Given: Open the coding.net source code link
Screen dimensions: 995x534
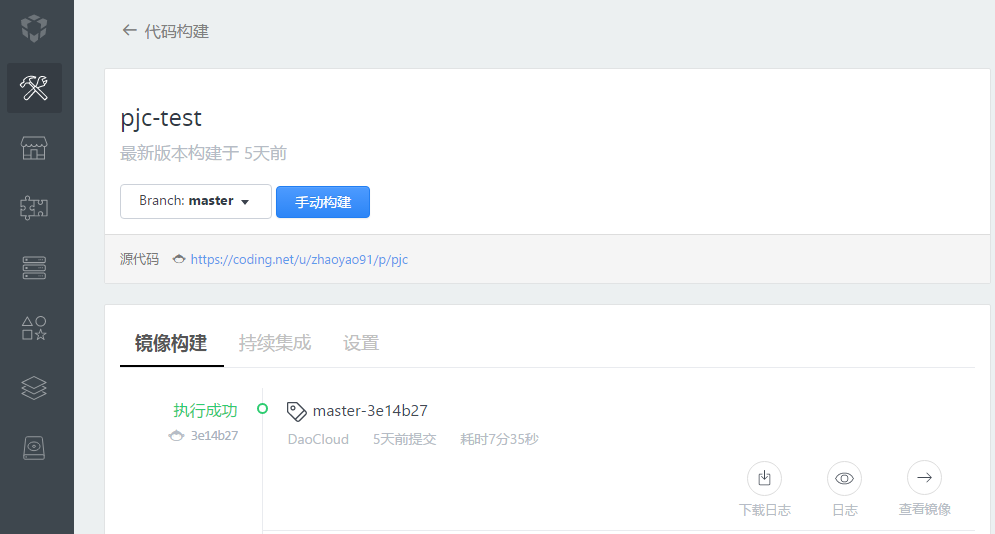Looking at the screenshot, I should (x=299, y=259).
